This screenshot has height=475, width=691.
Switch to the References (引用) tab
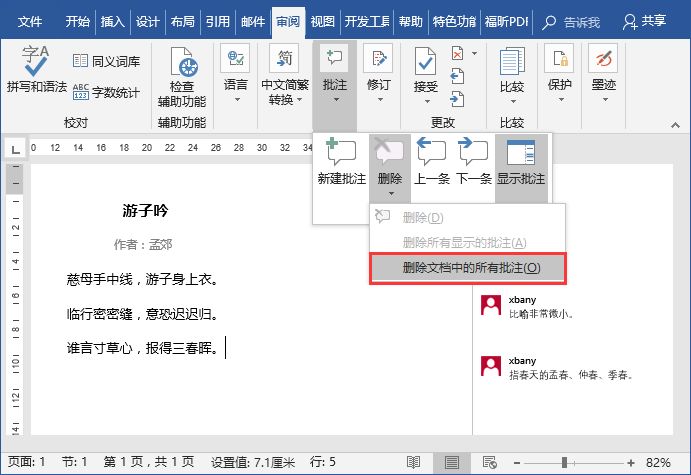(218, 22)
